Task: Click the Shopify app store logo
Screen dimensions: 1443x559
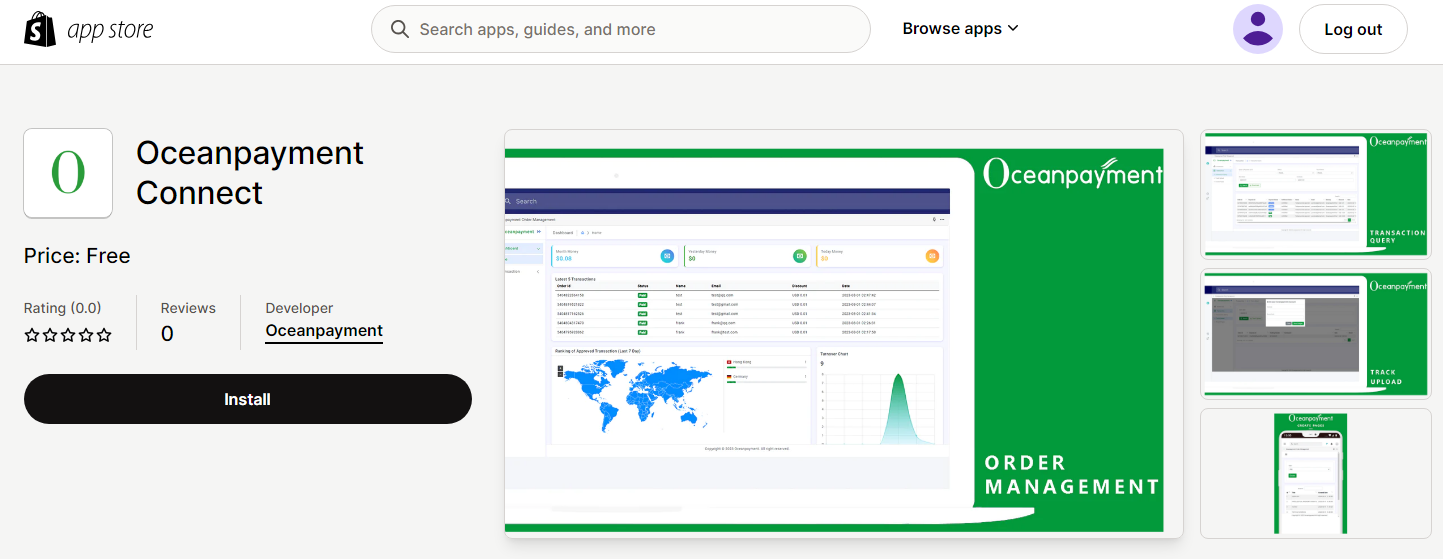Action: 89,30
